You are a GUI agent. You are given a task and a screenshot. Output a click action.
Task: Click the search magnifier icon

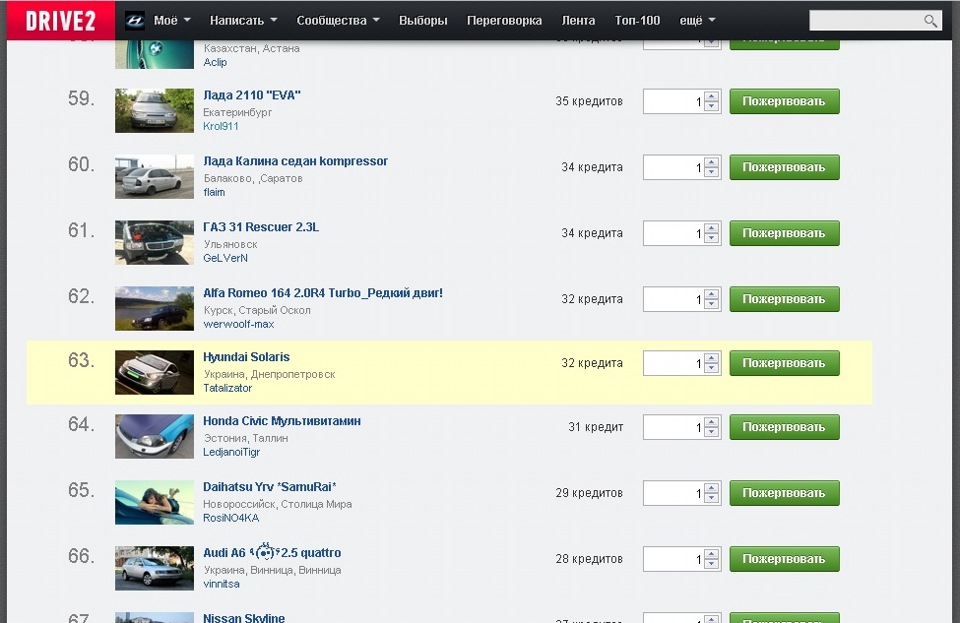(x=931, y=21)
